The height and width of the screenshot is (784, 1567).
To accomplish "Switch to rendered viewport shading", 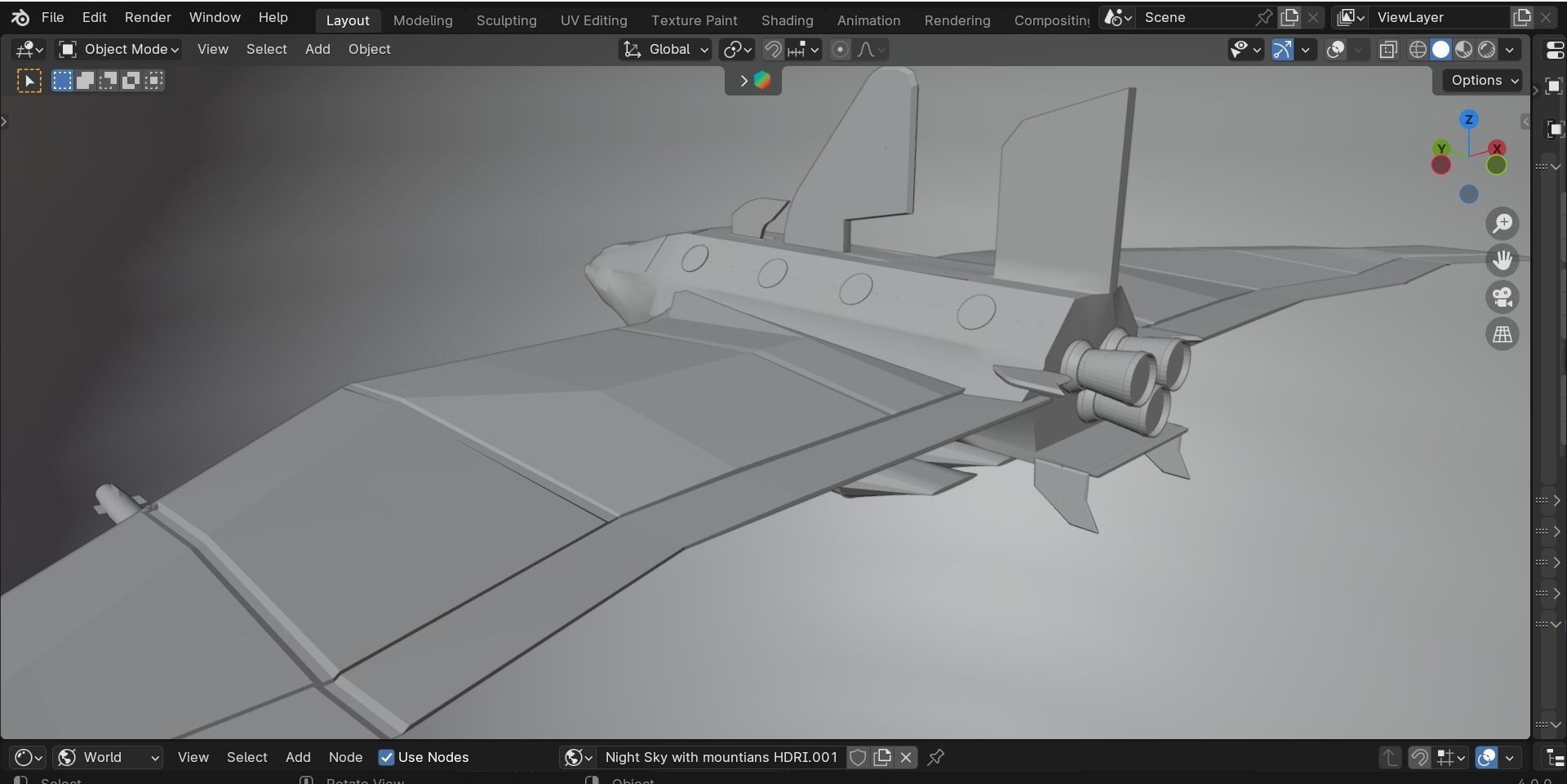I will (1487, 50).
